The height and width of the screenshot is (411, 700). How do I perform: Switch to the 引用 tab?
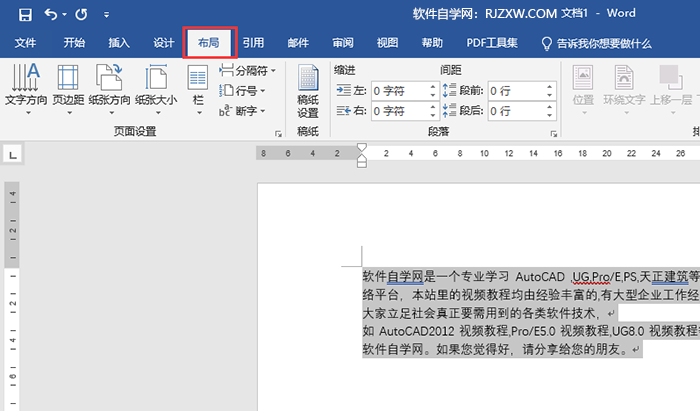(253, 43)
